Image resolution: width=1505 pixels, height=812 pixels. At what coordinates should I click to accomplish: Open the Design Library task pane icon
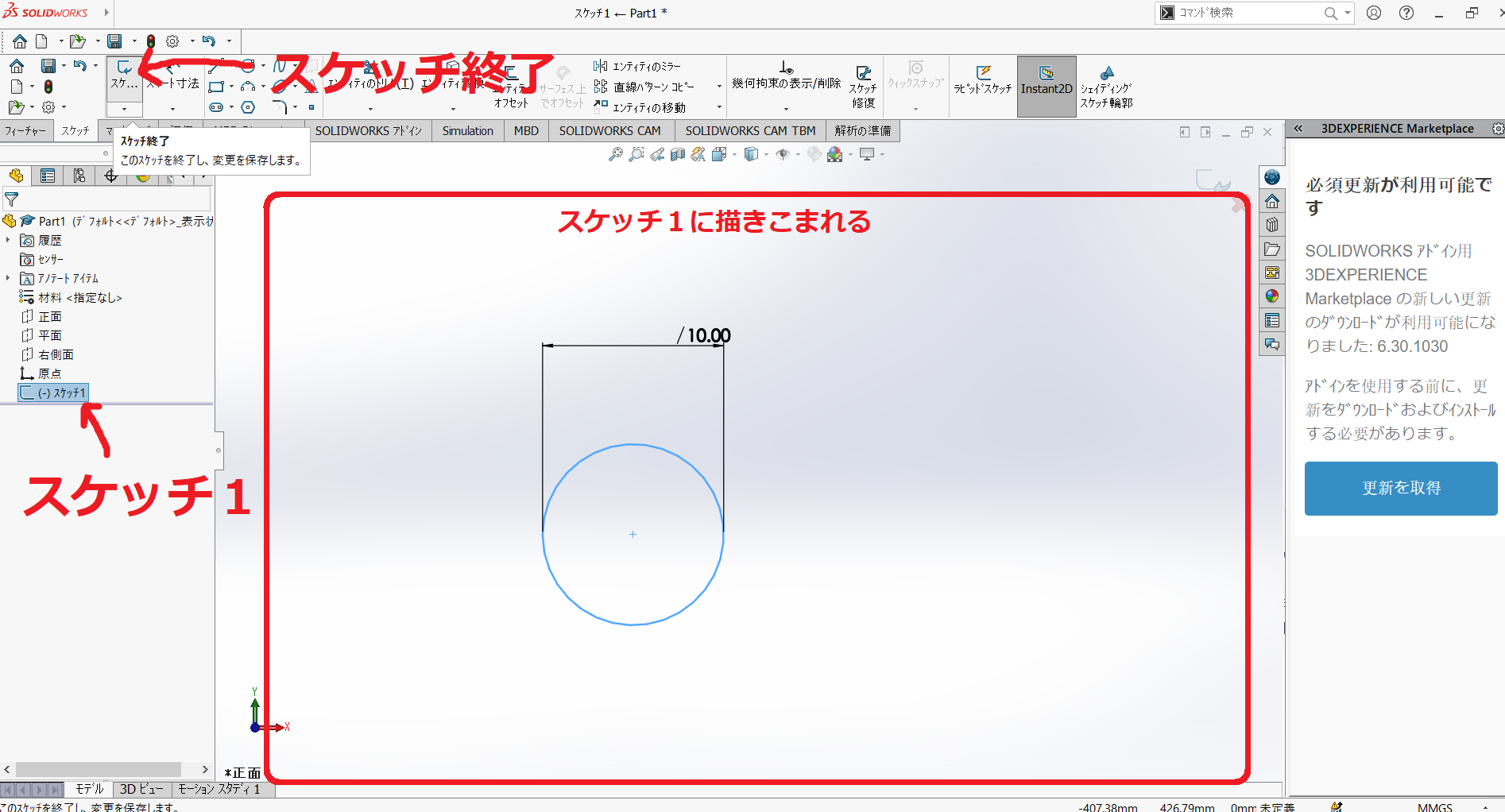pos(1272,225)
